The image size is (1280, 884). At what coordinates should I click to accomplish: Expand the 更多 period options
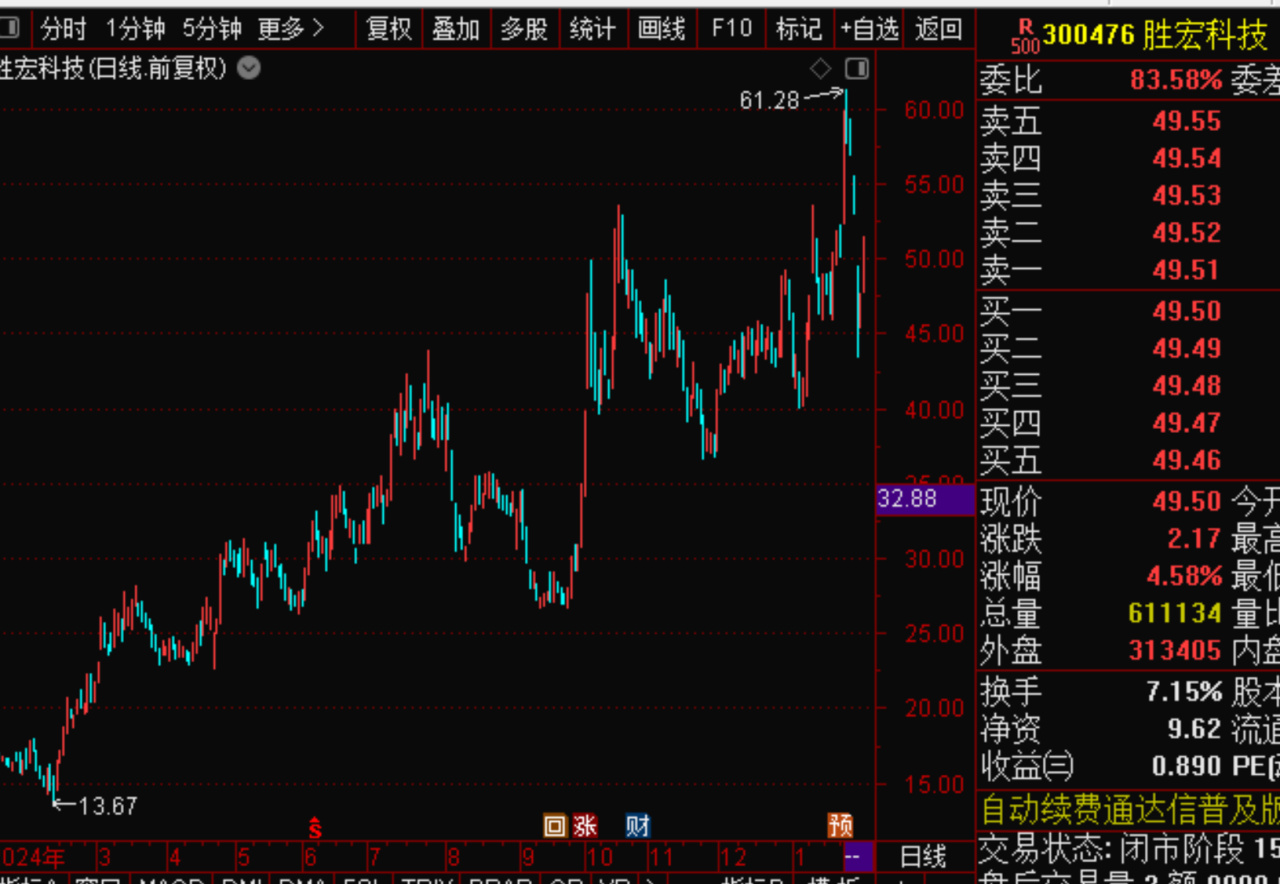tap(290, 29)
